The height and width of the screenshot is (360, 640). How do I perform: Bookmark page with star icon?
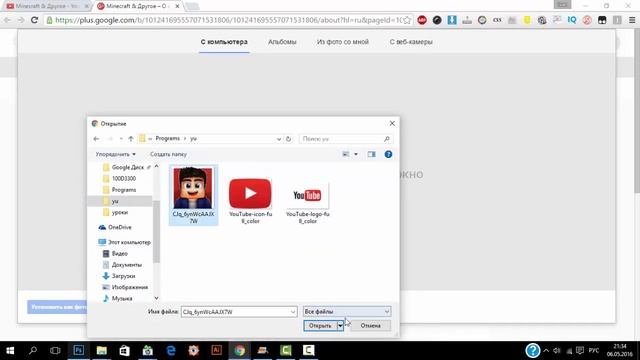tap(407, 20)
